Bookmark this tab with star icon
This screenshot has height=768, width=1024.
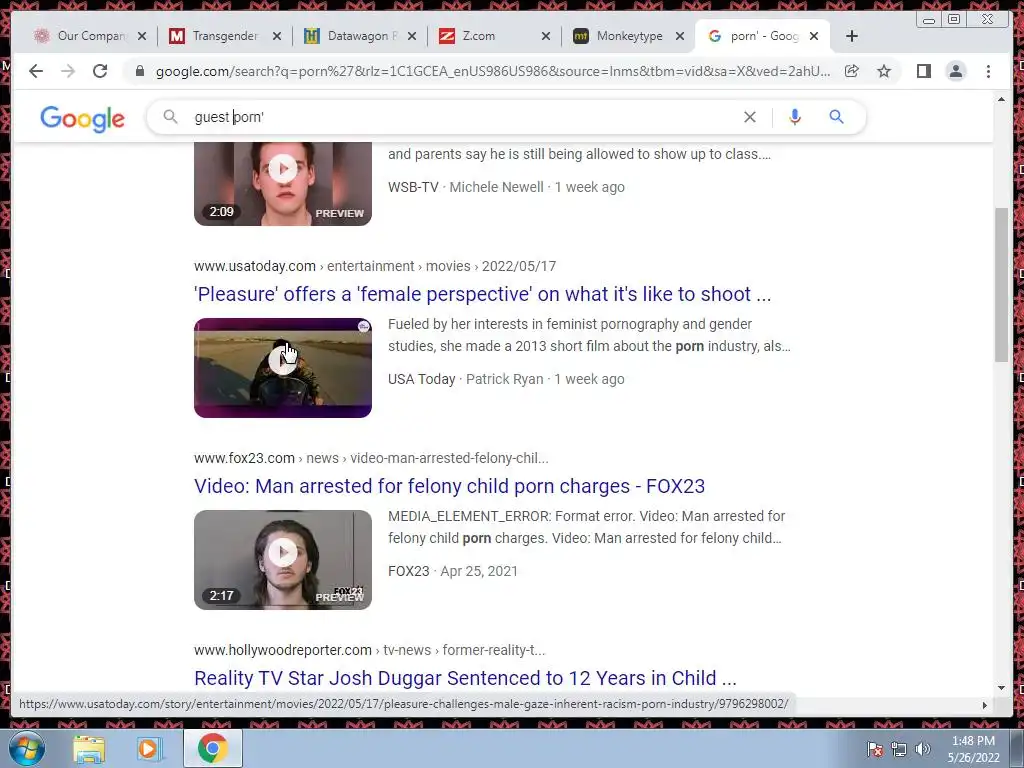pos(884,71)
